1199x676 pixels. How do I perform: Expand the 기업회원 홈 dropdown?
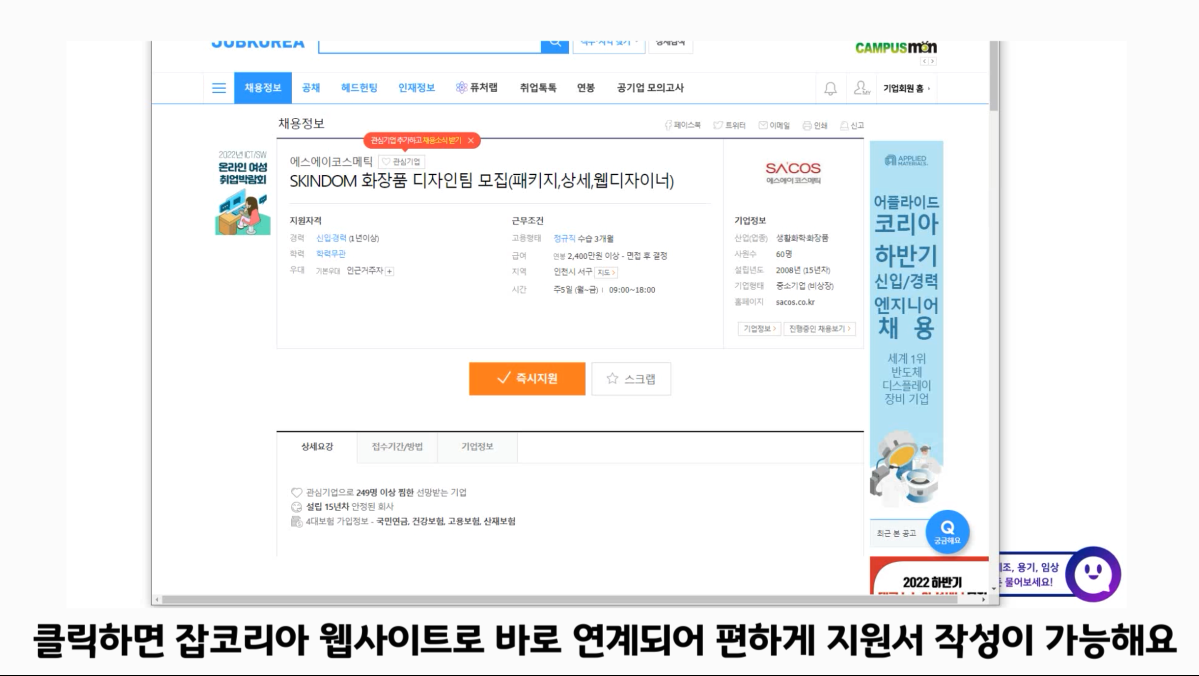tap(907, 89)
